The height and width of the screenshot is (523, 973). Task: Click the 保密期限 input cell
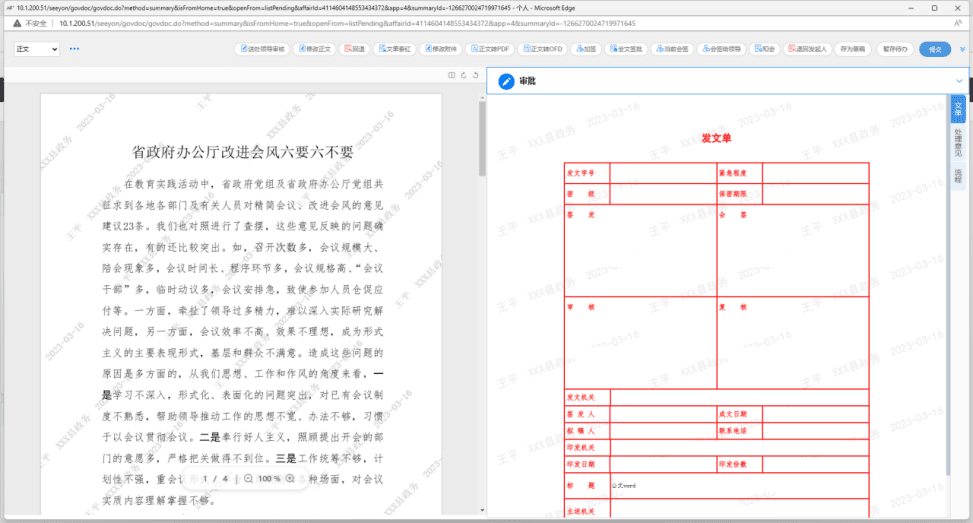[815, 194]
